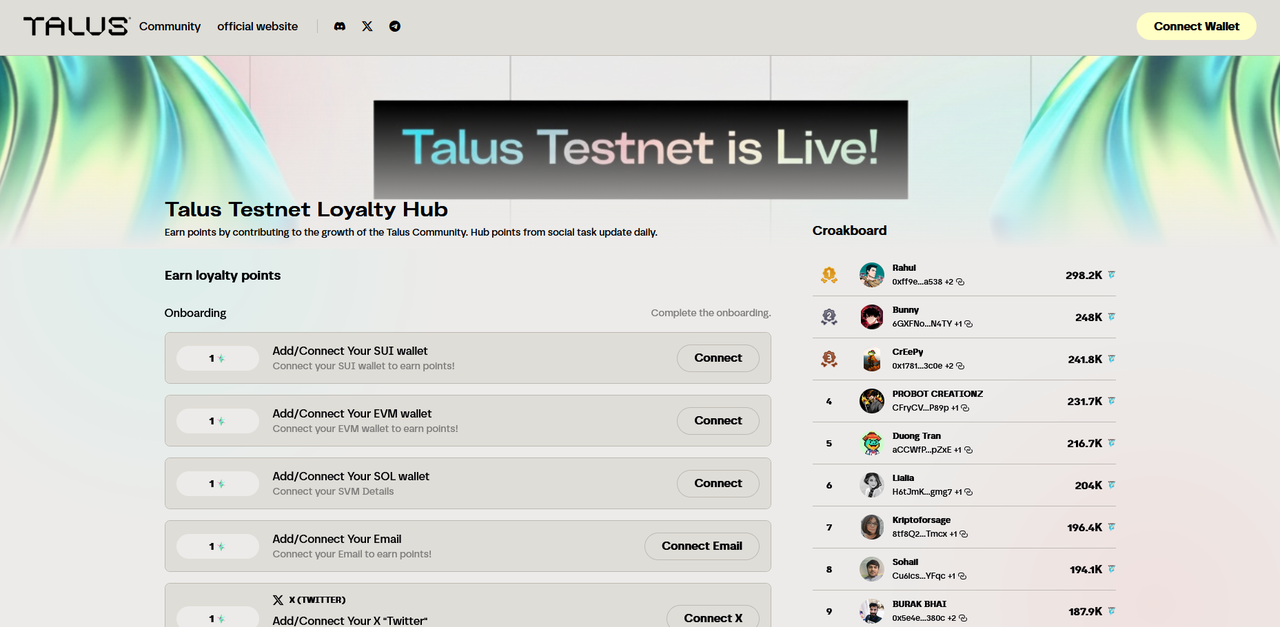Copy Rahul's wallet address with copy icon
Screen dimensions: 1280x627
(x=960, y=283)
